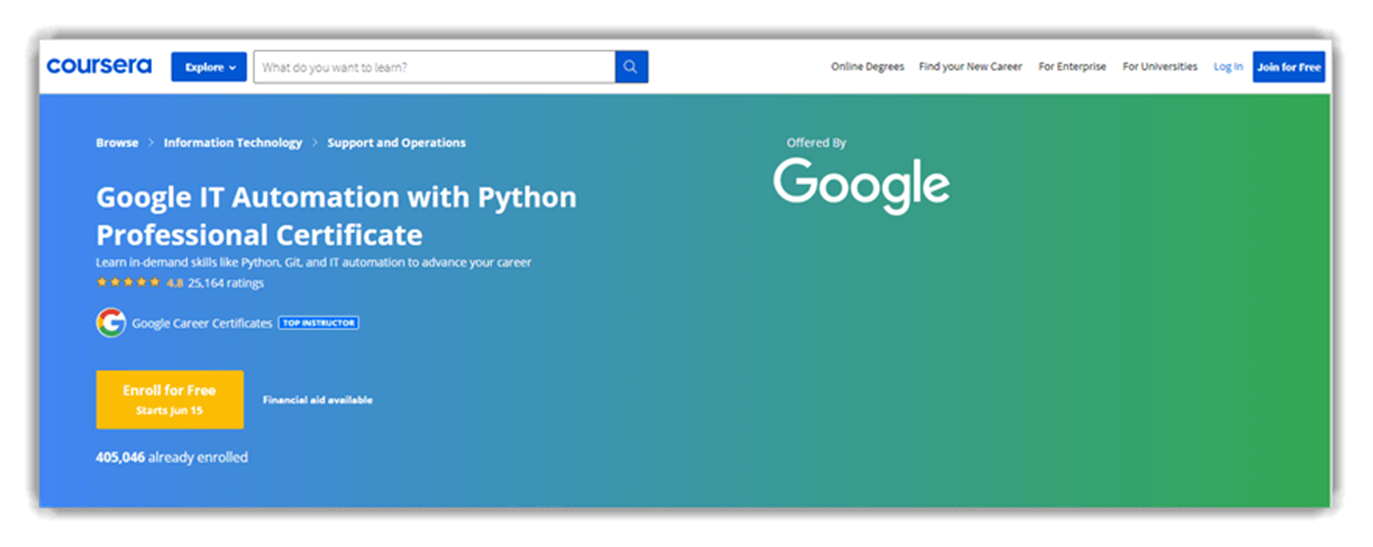Click the Google G logo icon

pyautogui.click(x=111, y=323)
